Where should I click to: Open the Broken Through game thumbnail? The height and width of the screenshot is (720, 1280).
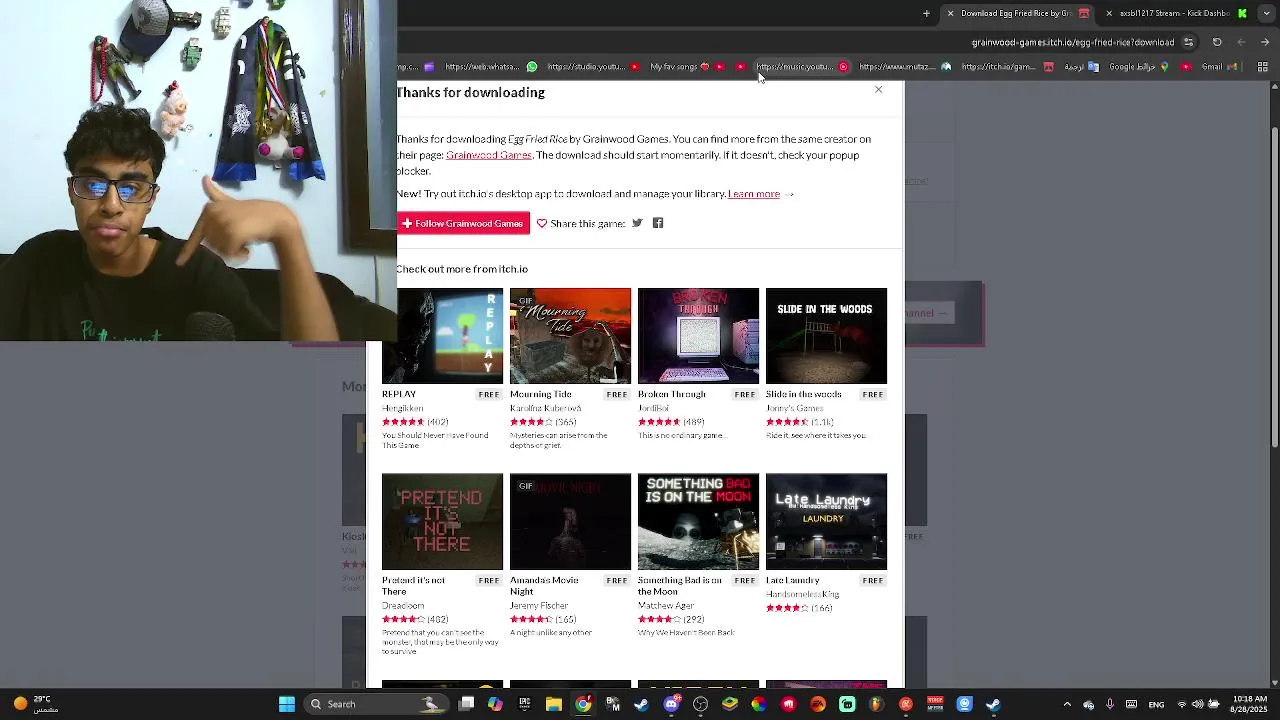[x=698, y=336]
